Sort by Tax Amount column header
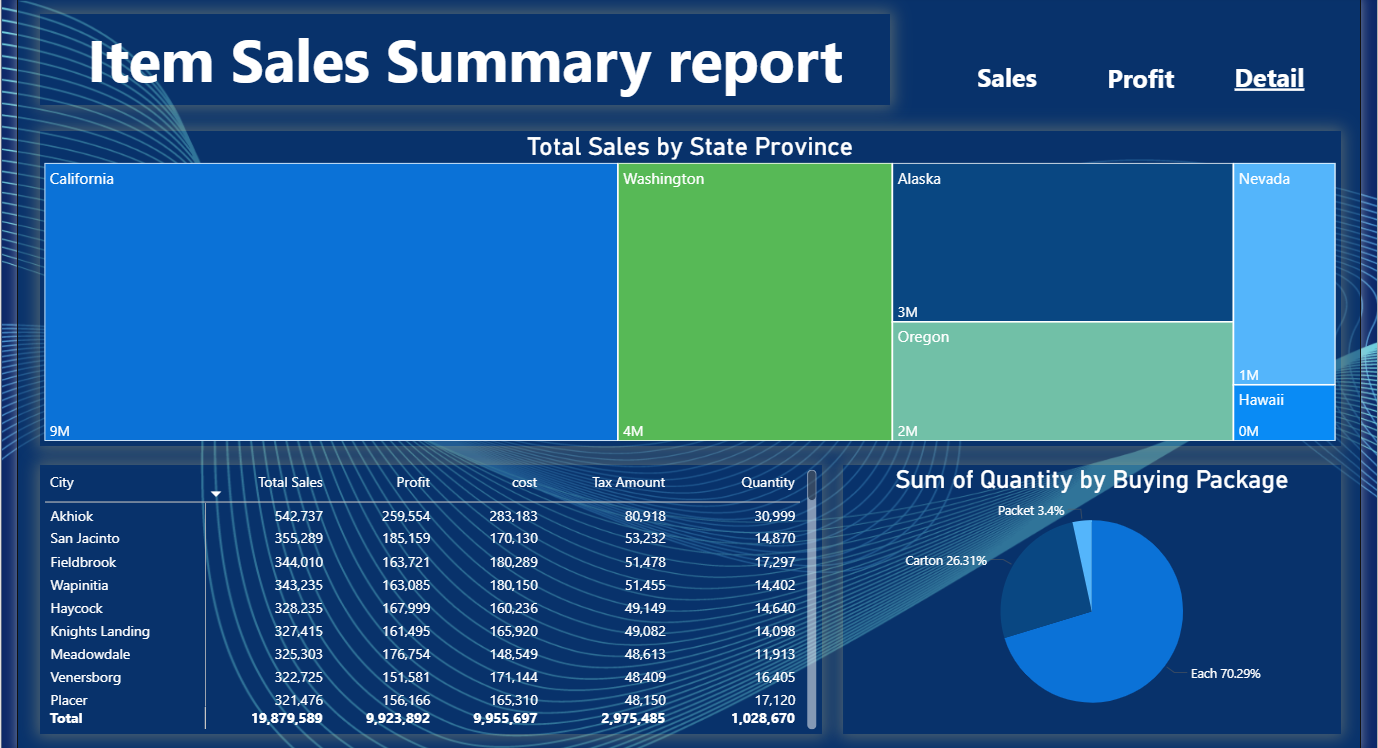This screenshot has height=748, width=1378. (x=628, y=482)
